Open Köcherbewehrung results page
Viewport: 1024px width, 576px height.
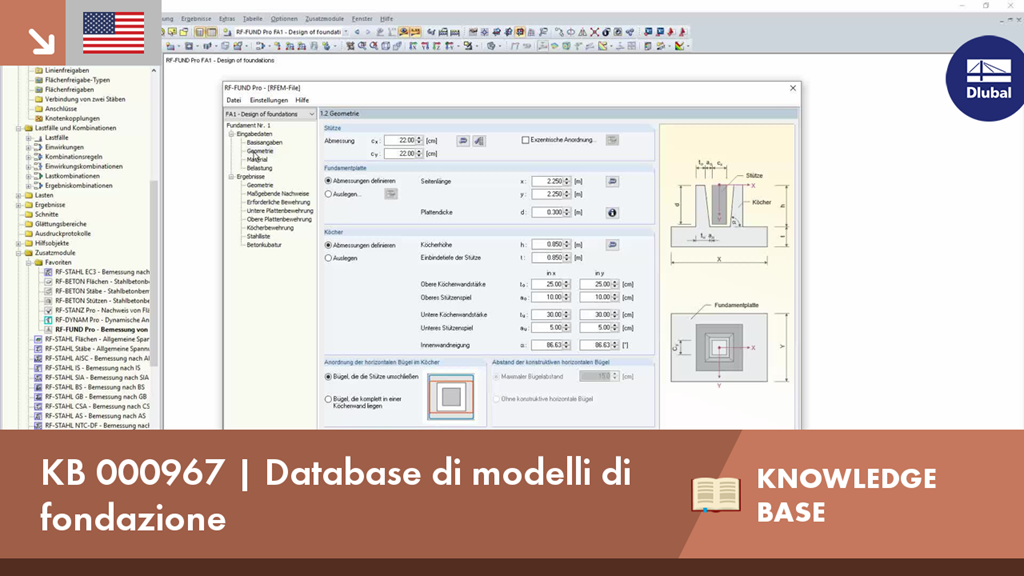point(270,228)
